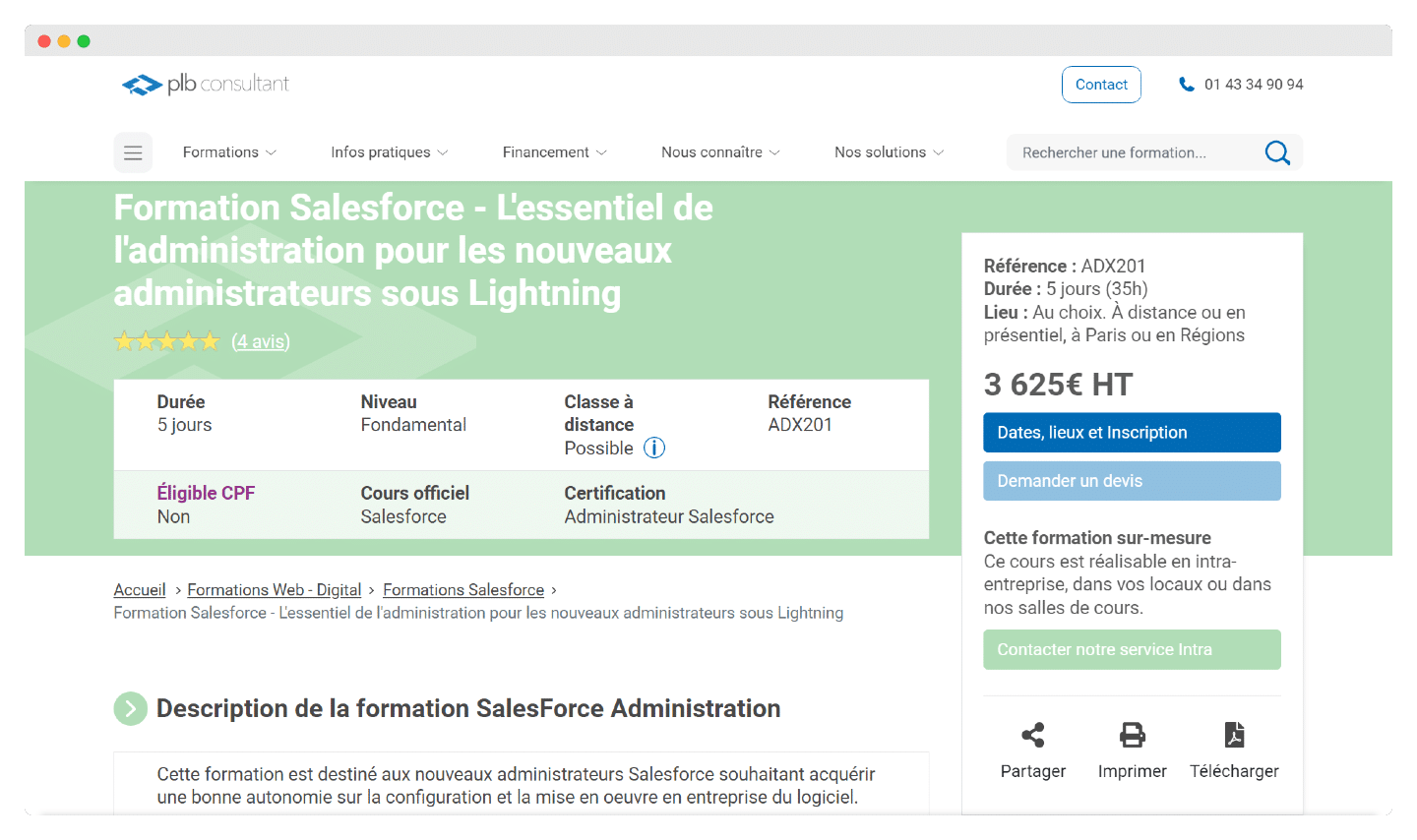1417x840 pixels.
Task: Click the Niveau Fondamental value
Action: 413,425
